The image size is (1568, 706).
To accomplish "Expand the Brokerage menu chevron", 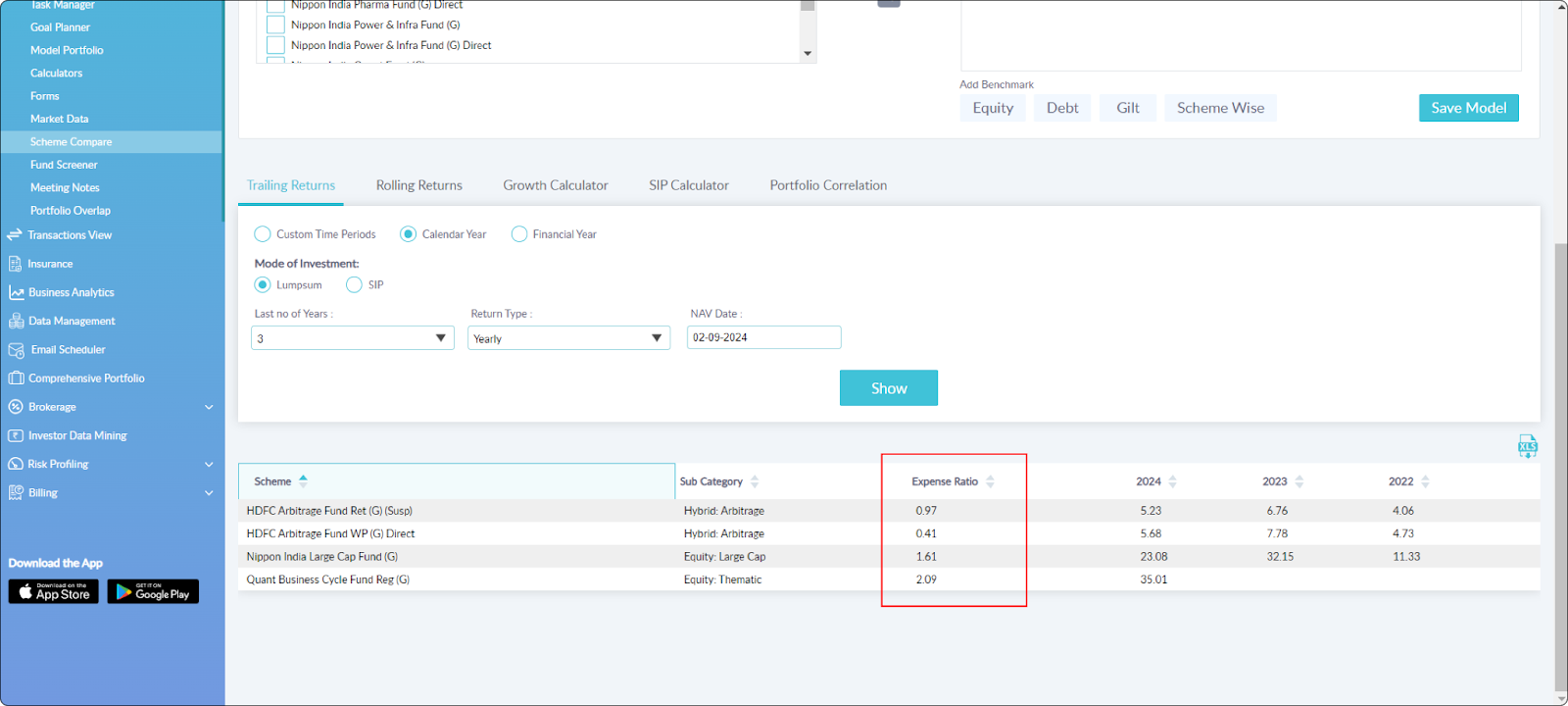I will 209,407.
